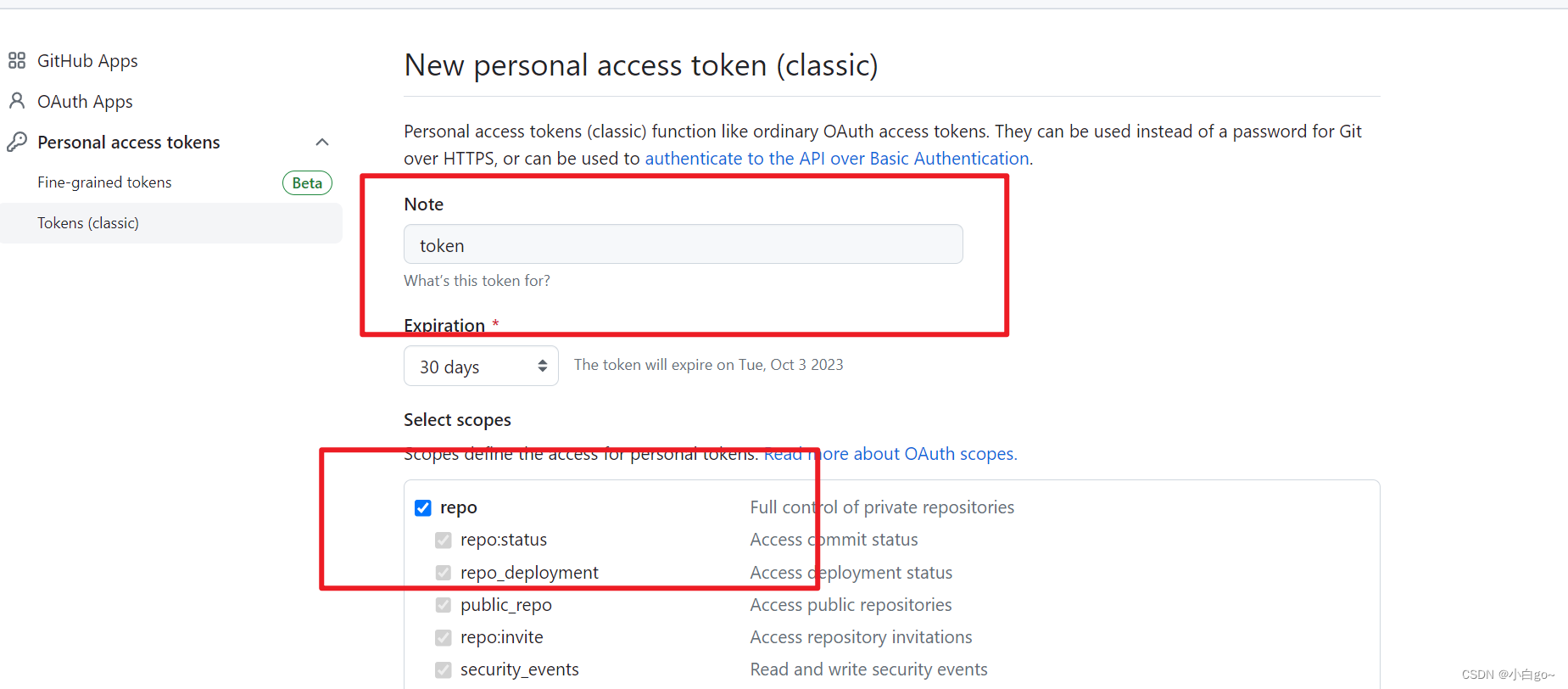Select Tokens (classic) menu item
The height and width of the screenshot is (689, 1568).
click(88, 223)
